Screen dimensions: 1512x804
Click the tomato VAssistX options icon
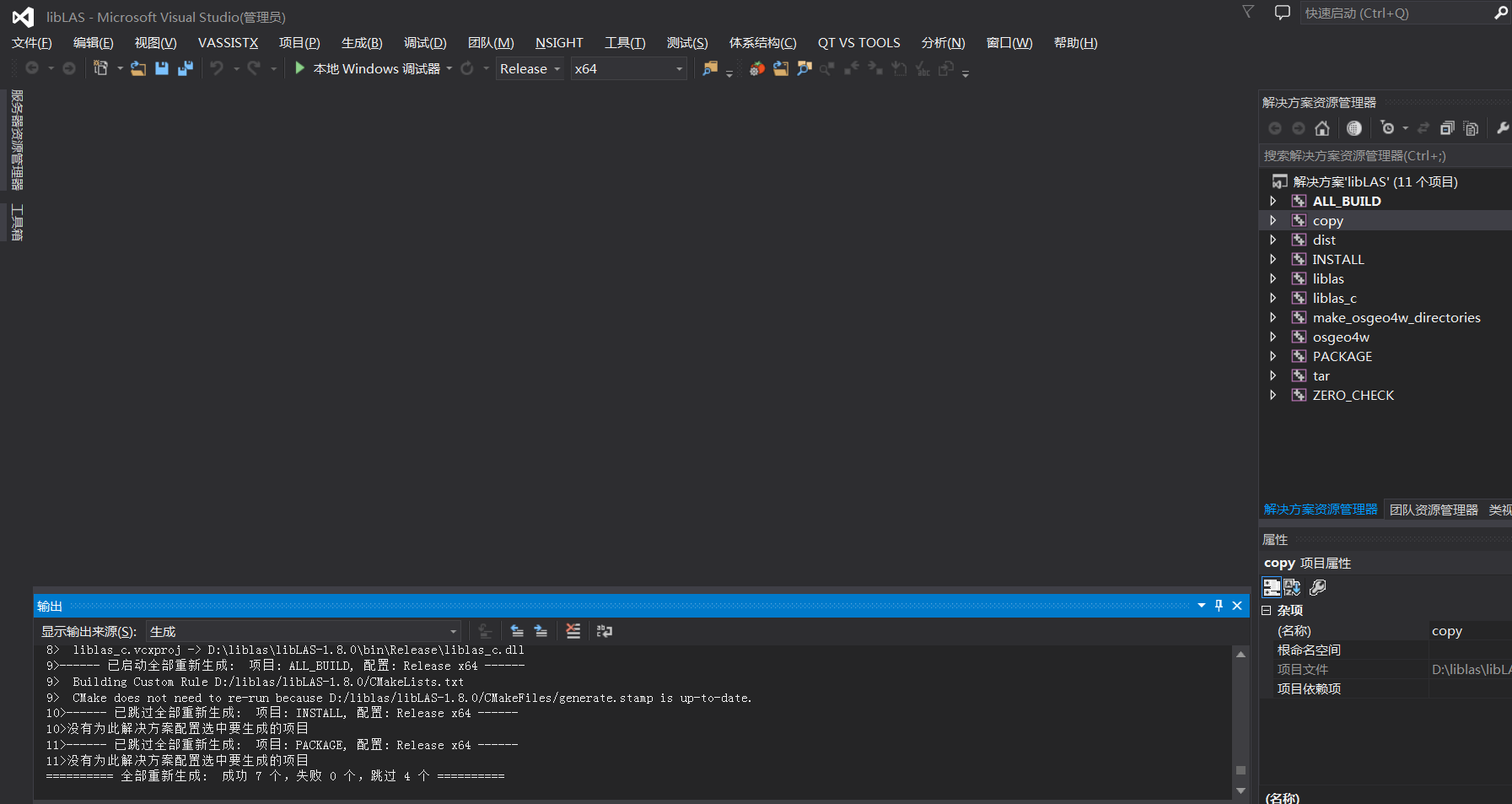[x=757, y=68]
